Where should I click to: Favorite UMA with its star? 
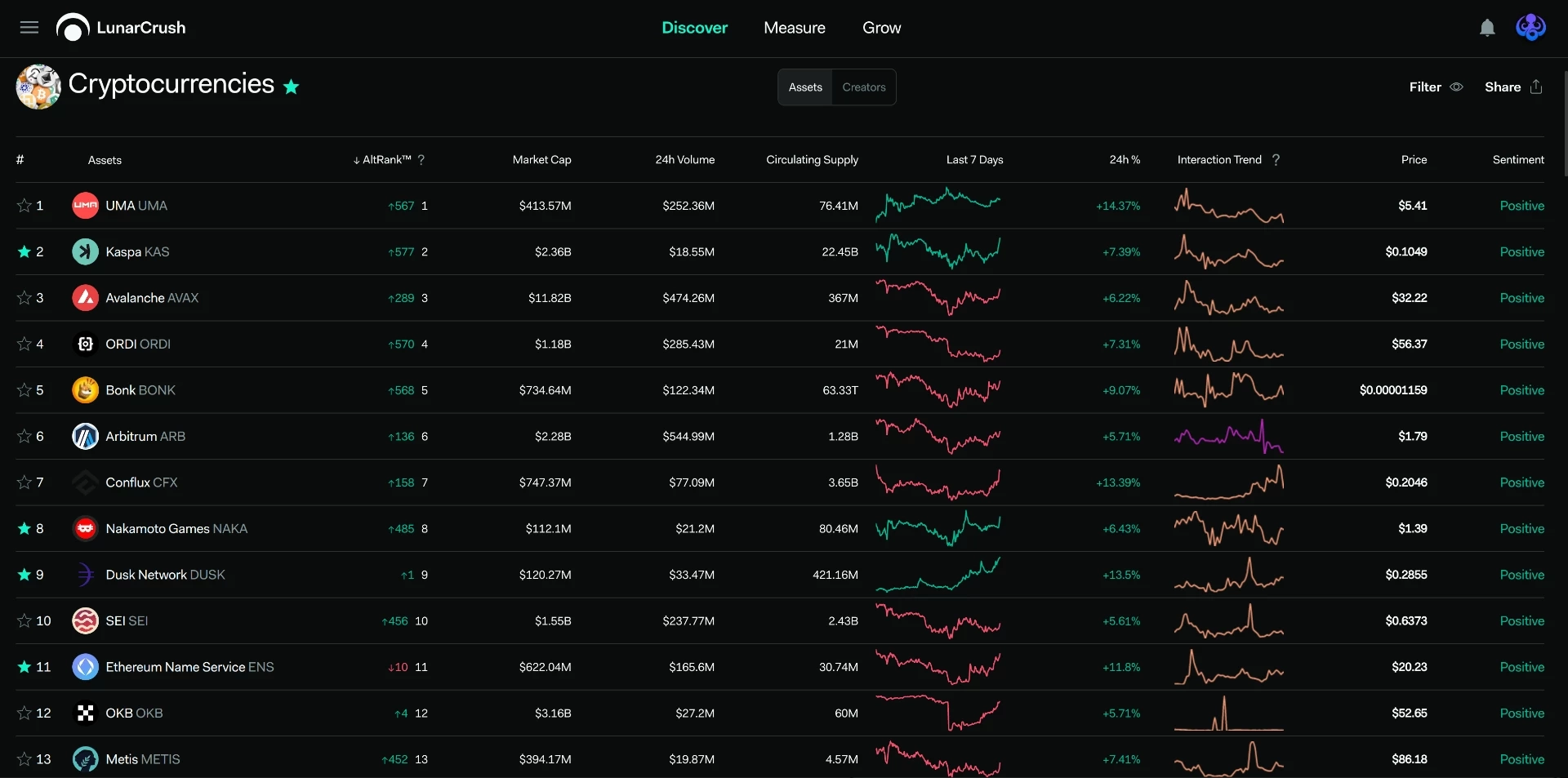[x=24, y=206]
